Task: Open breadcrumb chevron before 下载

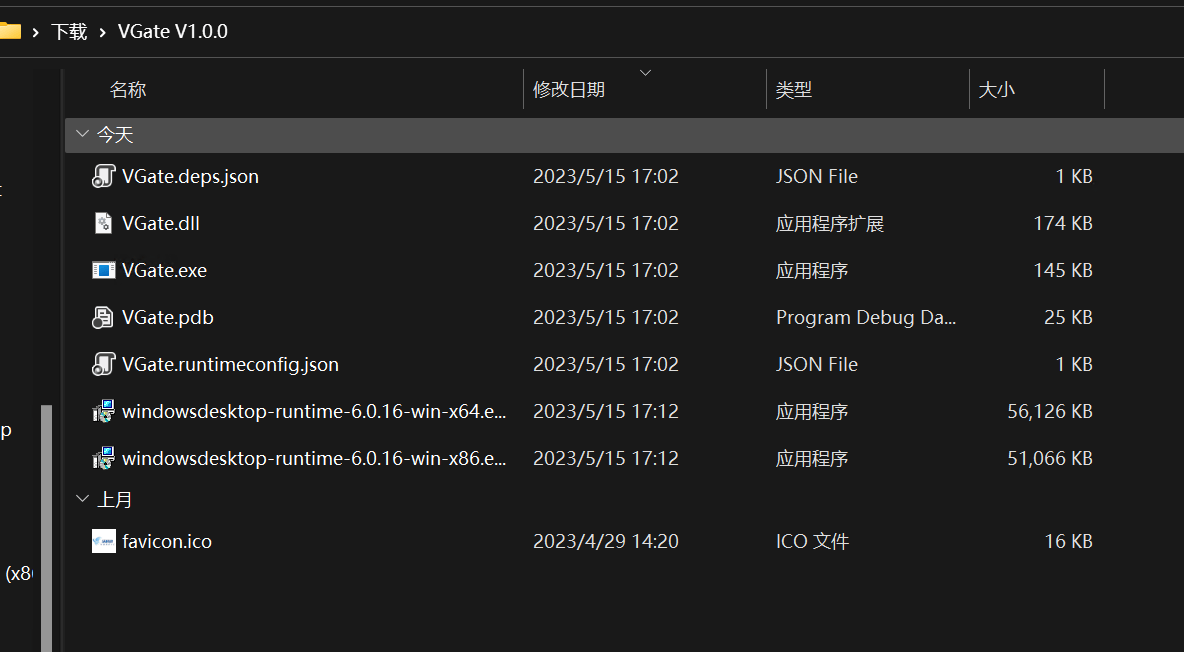Action: coord(35,32)
